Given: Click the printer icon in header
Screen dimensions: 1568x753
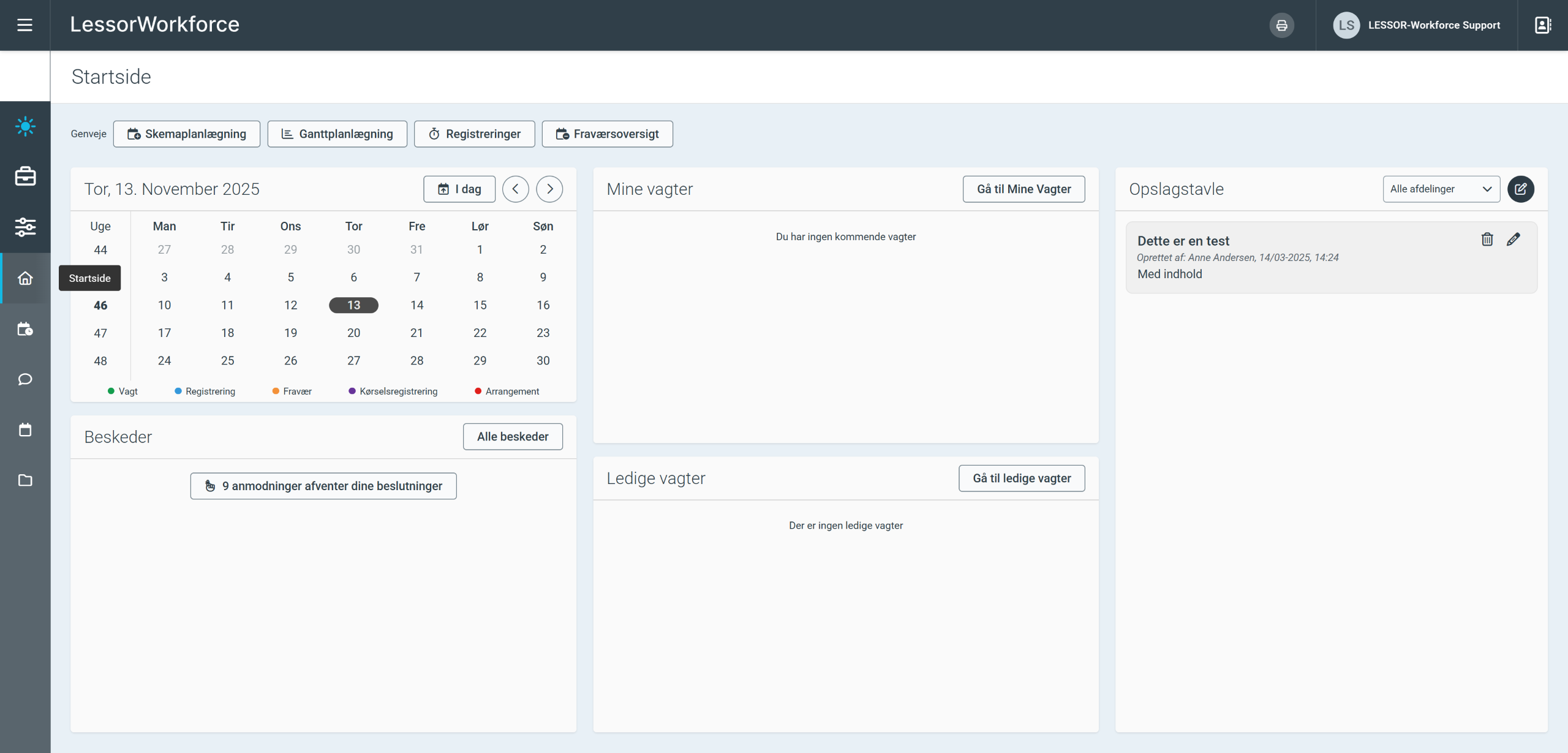Looking at the screenshot, I should 1281,25.
